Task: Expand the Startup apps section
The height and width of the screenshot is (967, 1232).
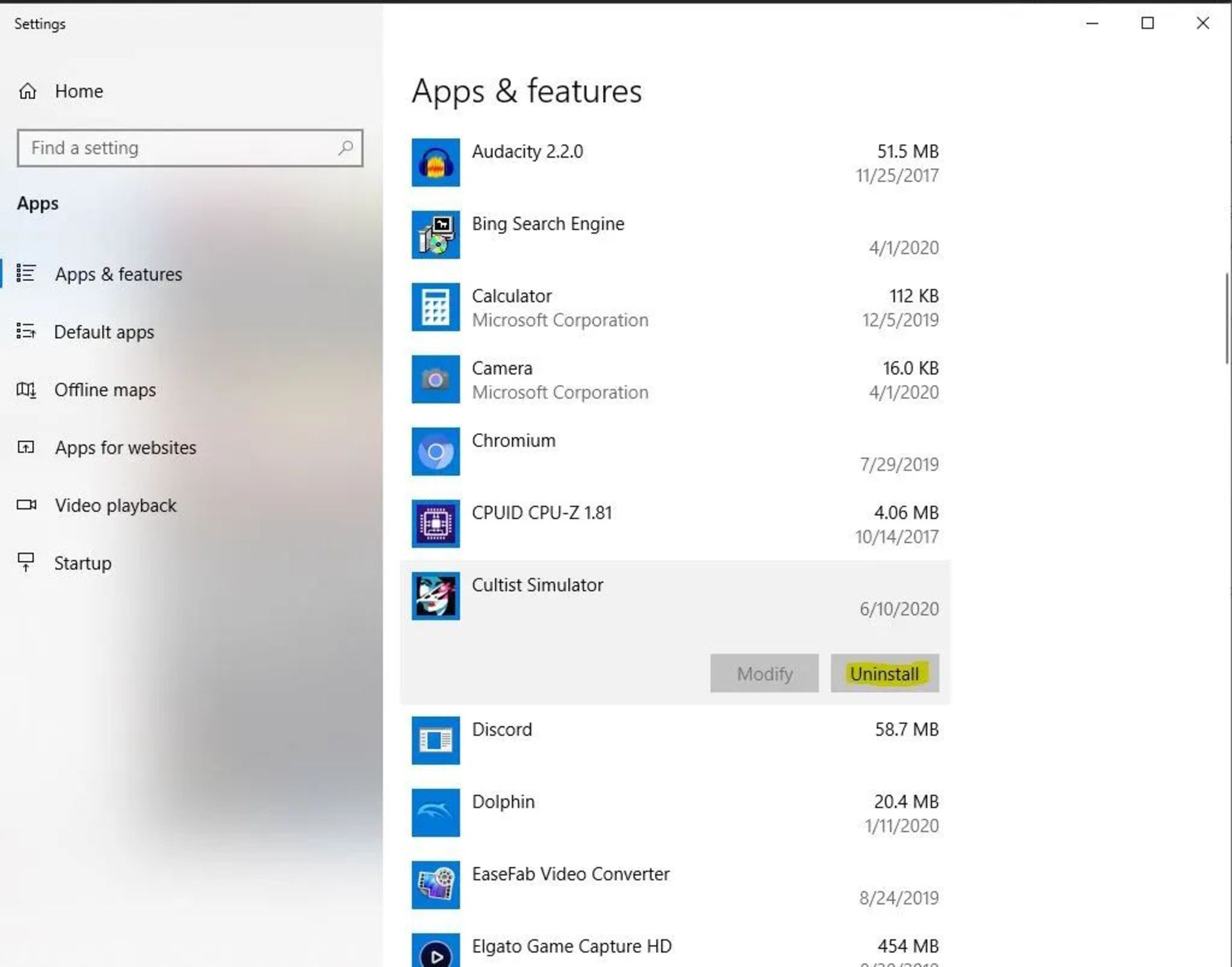Action: click(82, 562)
